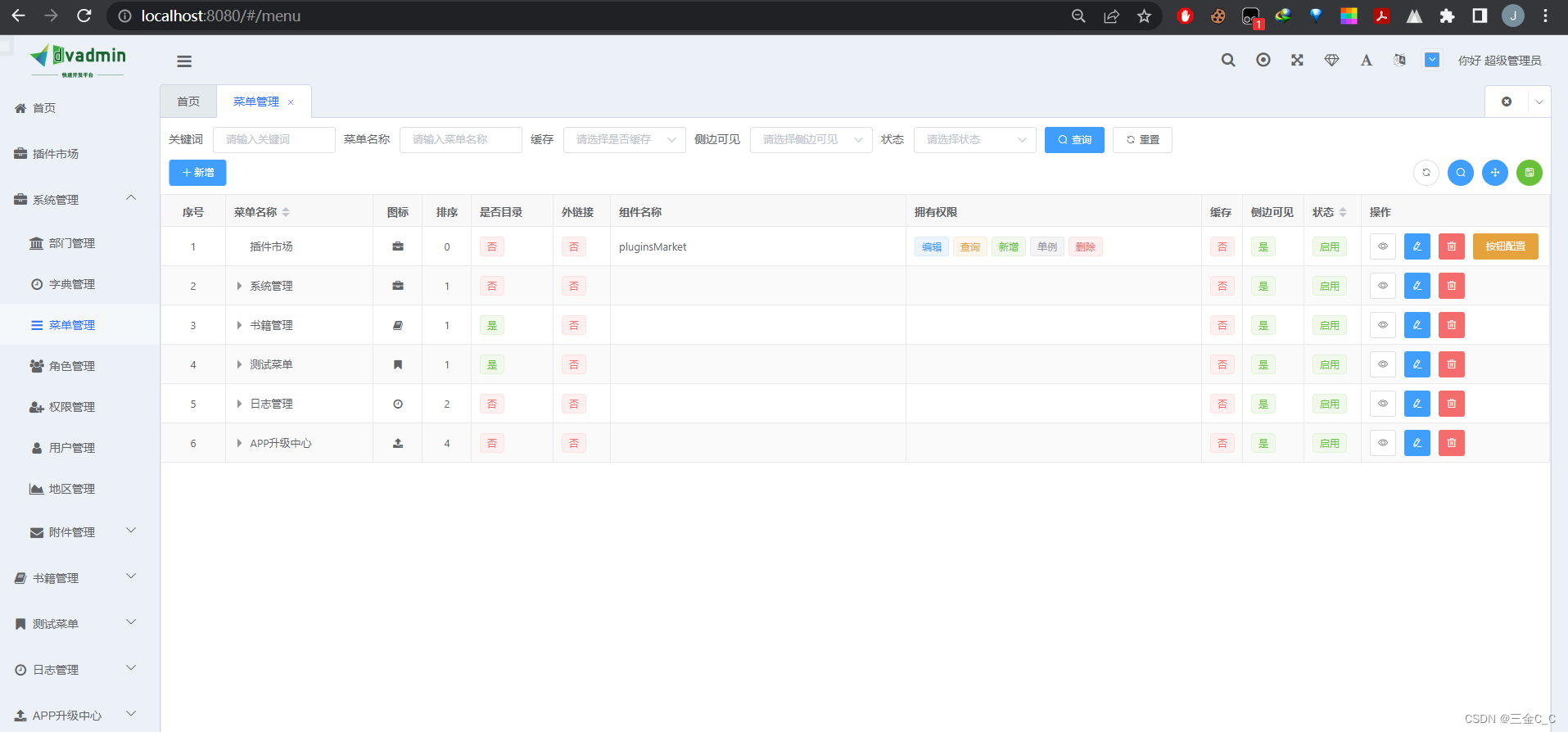Click the round blue search toggle icon
Viewport: 1568px width, 732px height.
[x=1461, y=173]
